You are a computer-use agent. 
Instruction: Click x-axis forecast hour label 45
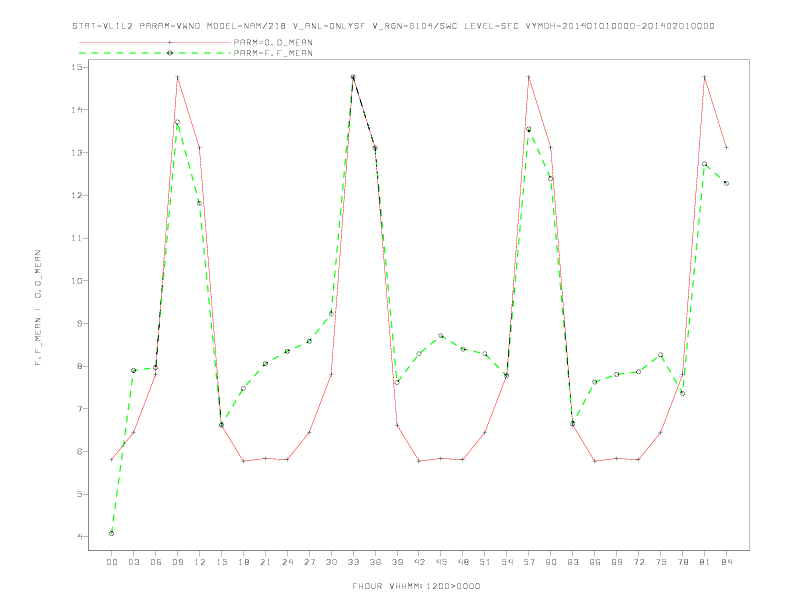click(x=441, y=562)
